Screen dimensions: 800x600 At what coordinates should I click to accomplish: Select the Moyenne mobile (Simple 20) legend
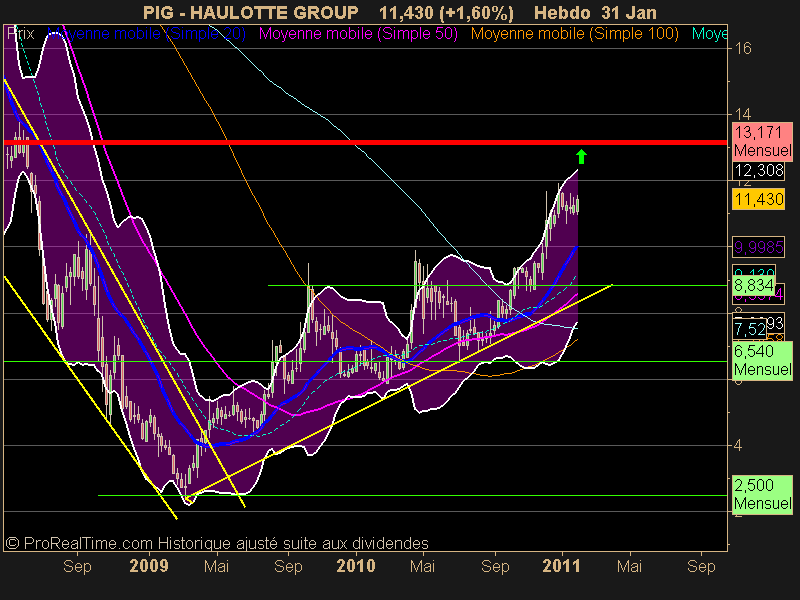point(146,34)
